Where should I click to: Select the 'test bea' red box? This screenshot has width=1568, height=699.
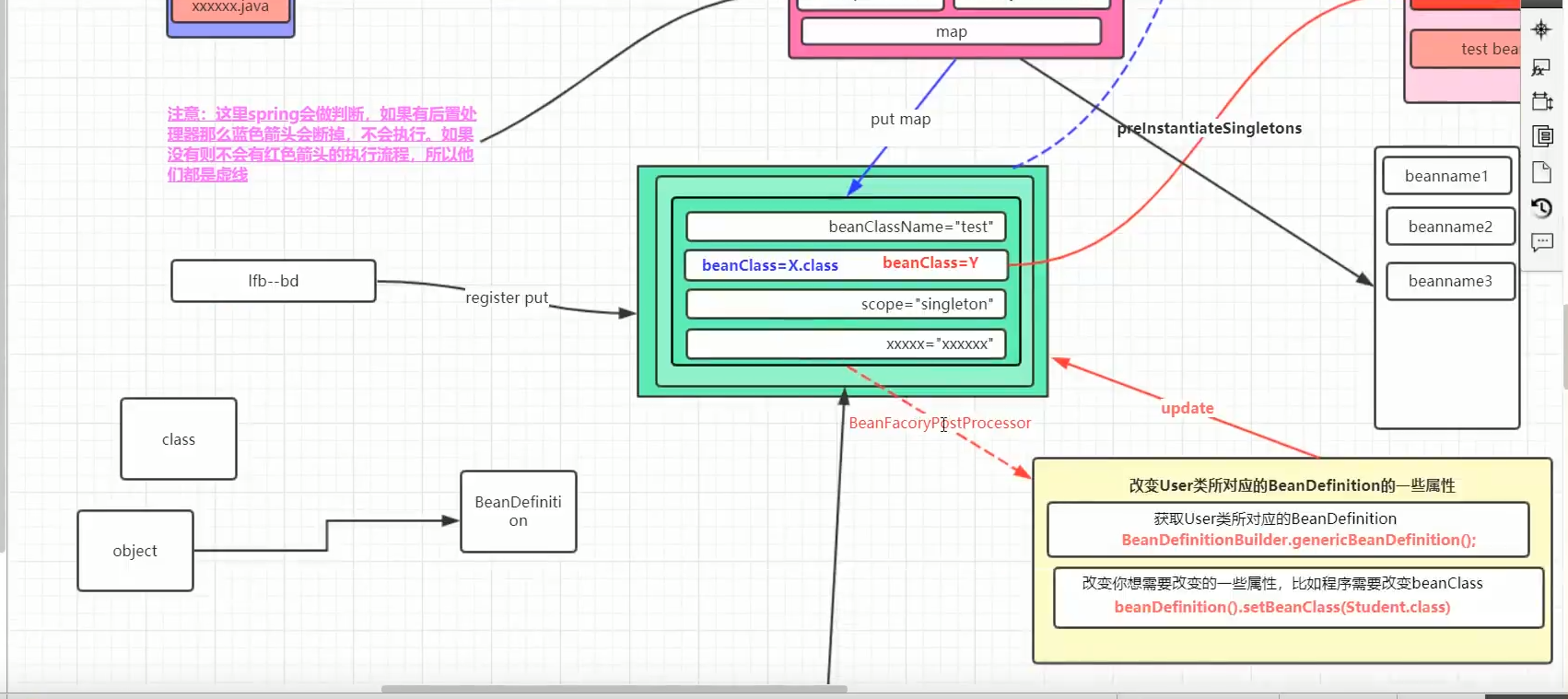tap(1465, 49)
